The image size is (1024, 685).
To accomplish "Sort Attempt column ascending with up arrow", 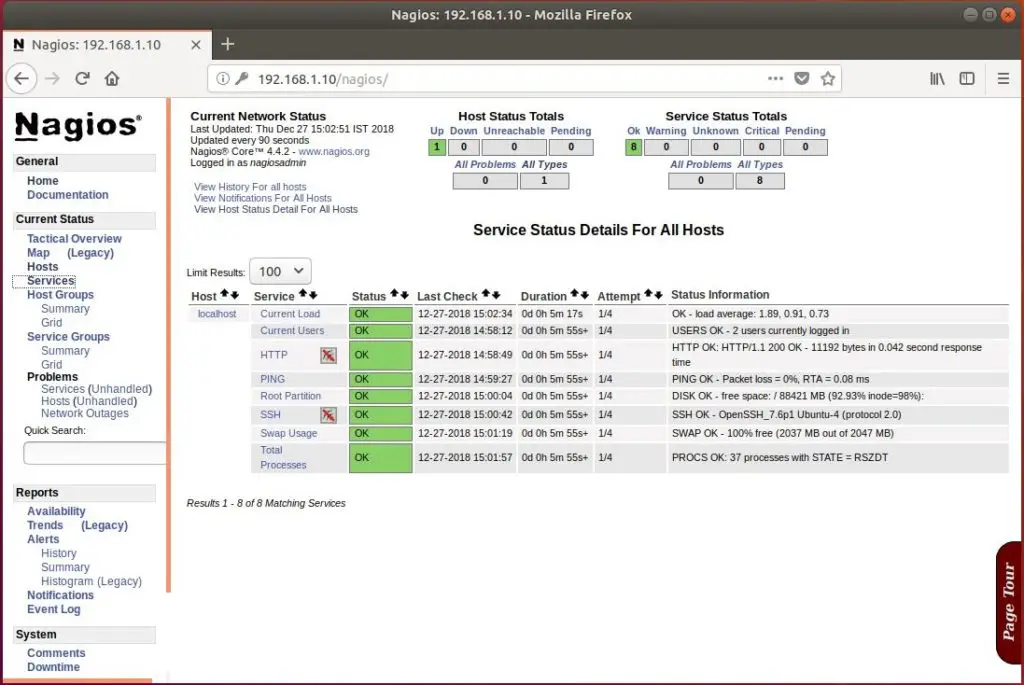I will 648,295.
